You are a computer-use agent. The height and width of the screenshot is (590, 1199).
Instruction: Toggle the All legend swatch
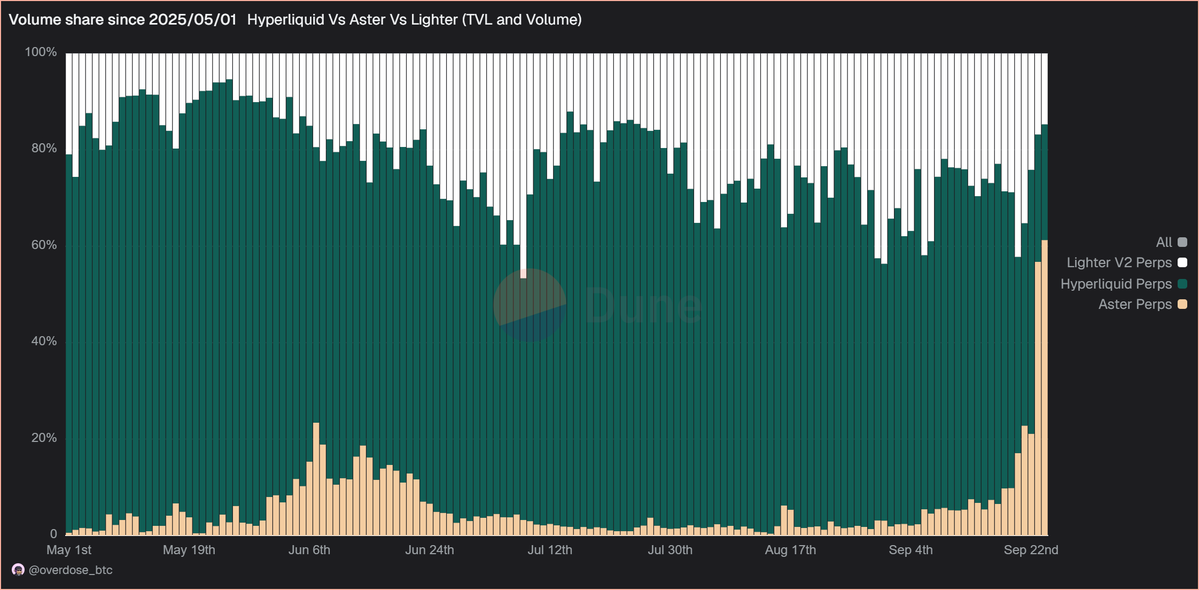coord(1182,242)
